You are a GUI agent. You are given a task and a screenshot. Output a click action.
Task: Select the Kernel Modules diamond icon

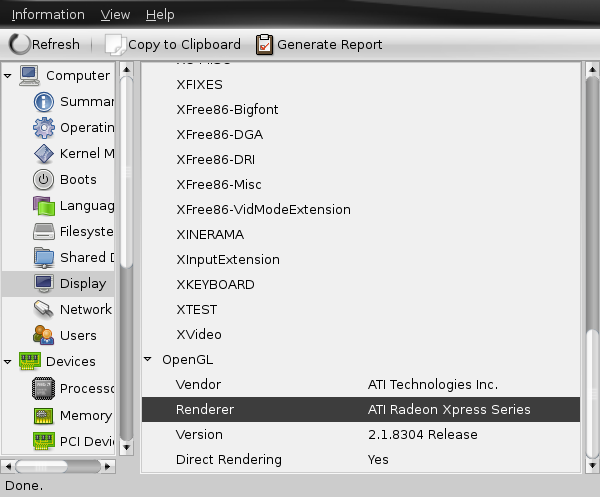click(44, 154)
